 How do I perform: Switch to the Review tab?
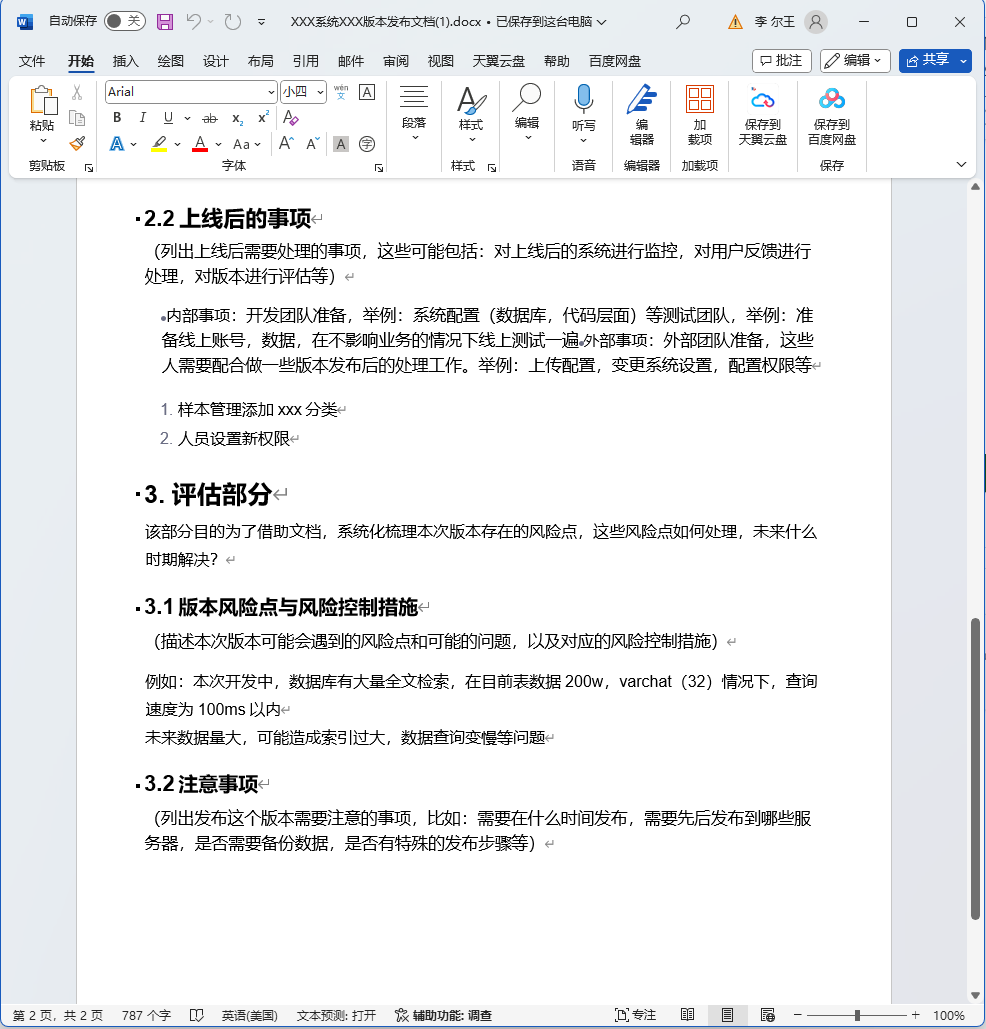pos(395,61)
